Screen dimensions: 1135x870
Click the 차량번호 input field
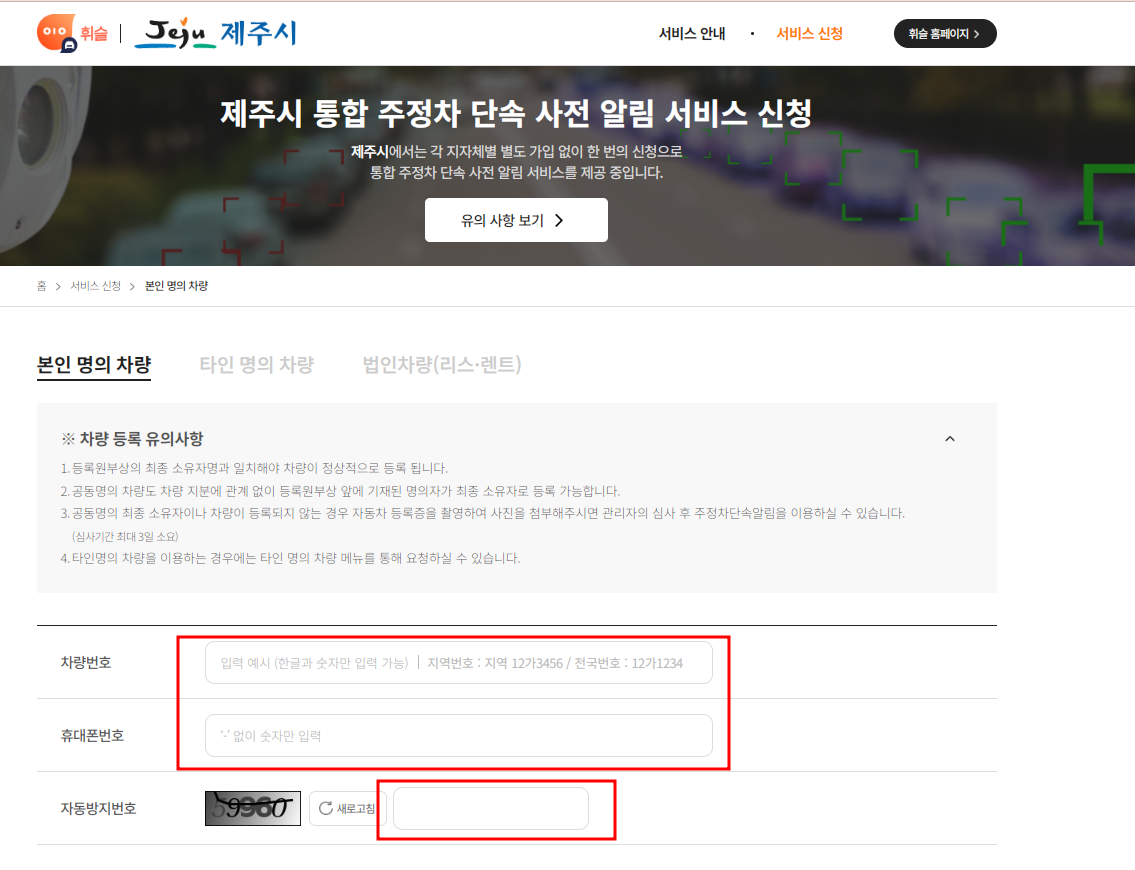(x=458, y=662)
